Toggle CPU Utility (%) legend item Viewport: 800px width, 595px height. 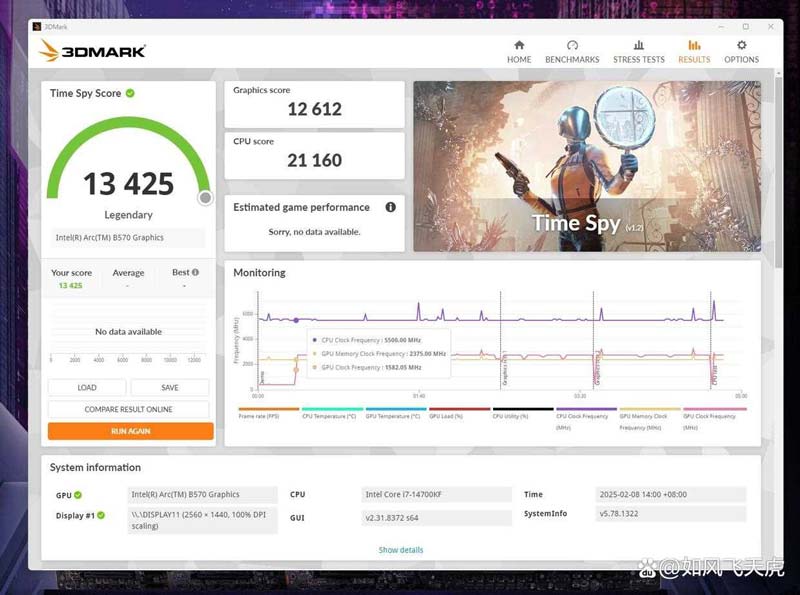click(523, 413)
